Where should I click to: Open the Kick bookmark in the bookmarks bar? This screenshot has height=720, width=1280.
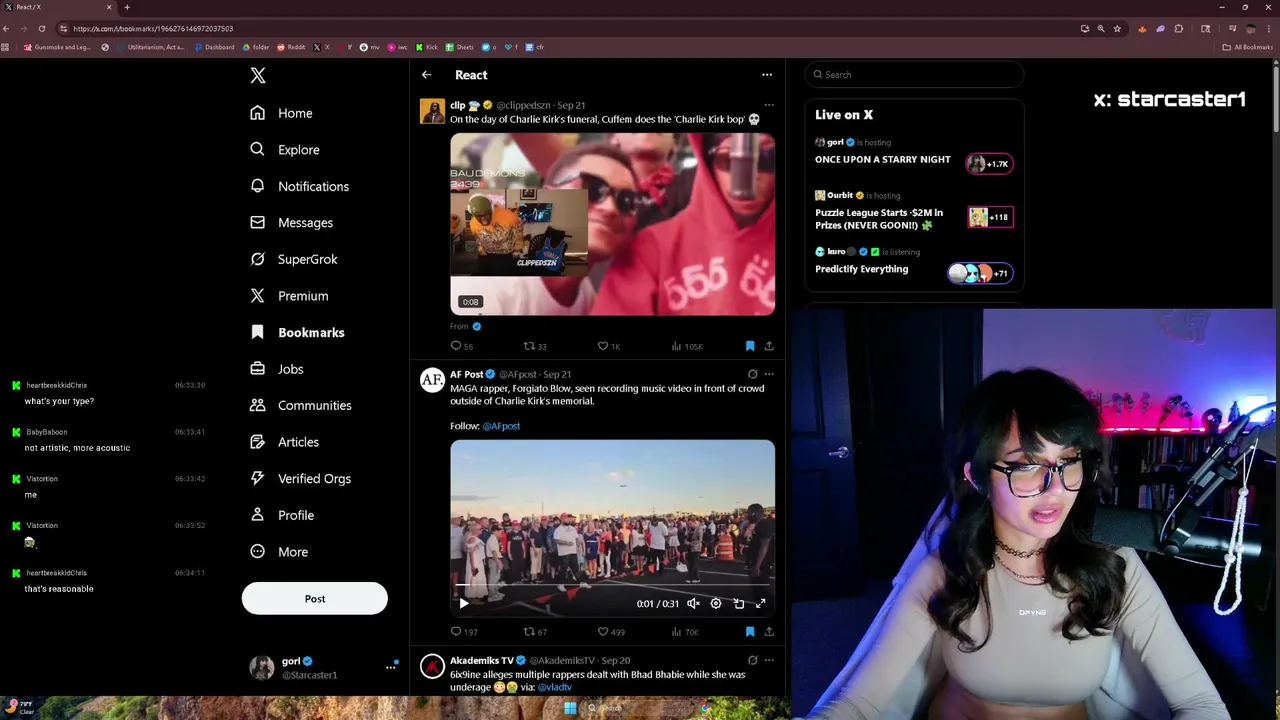click(x=427, y=47)
